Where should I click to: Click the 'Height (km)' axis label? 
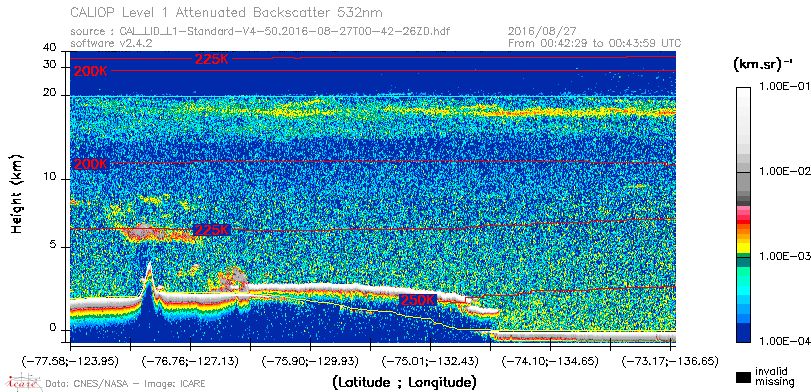tap(17, 193)
